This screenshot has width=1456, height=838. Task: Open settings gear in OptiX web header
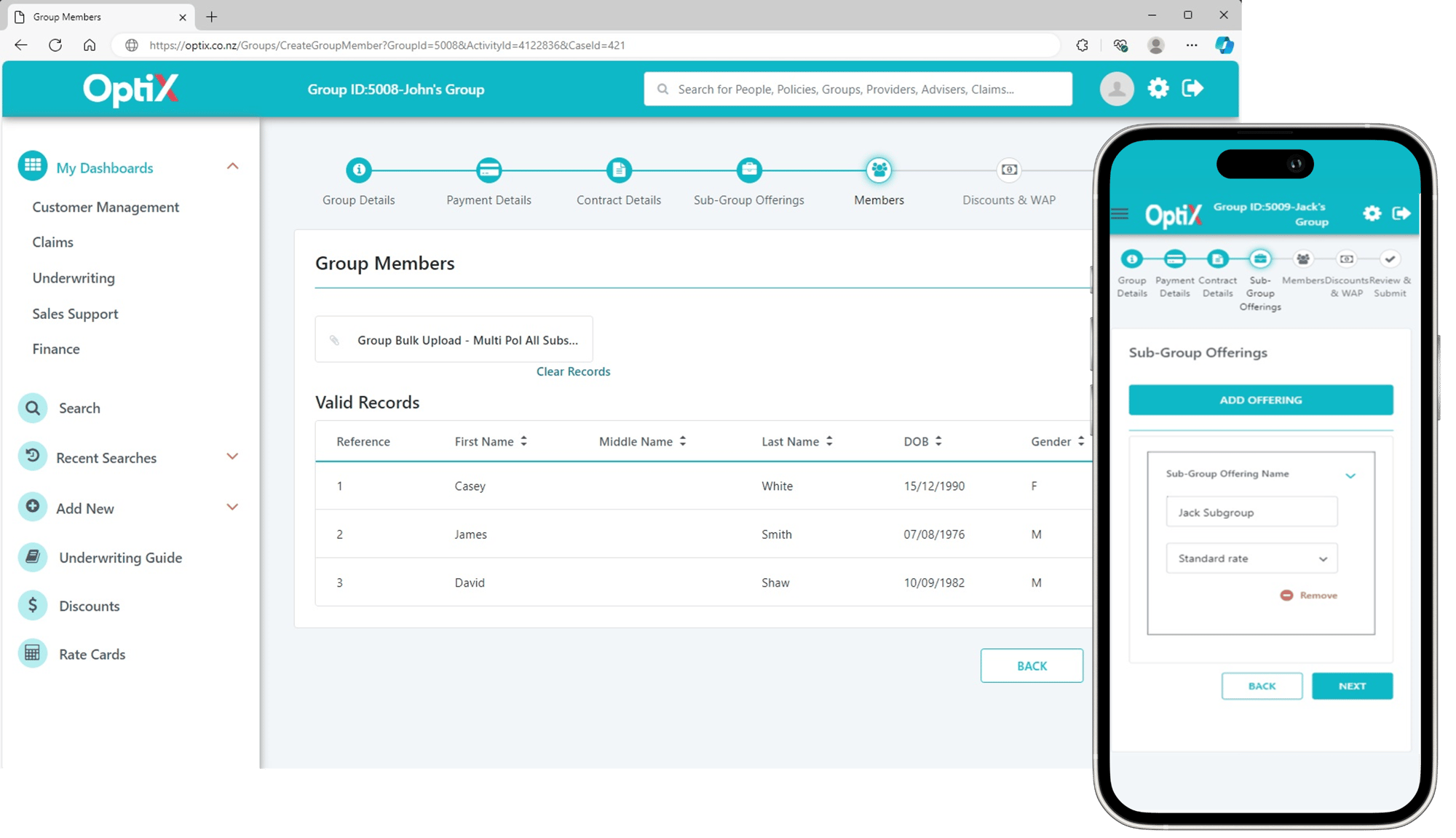pyautogui.click(x=1158, y=89)
